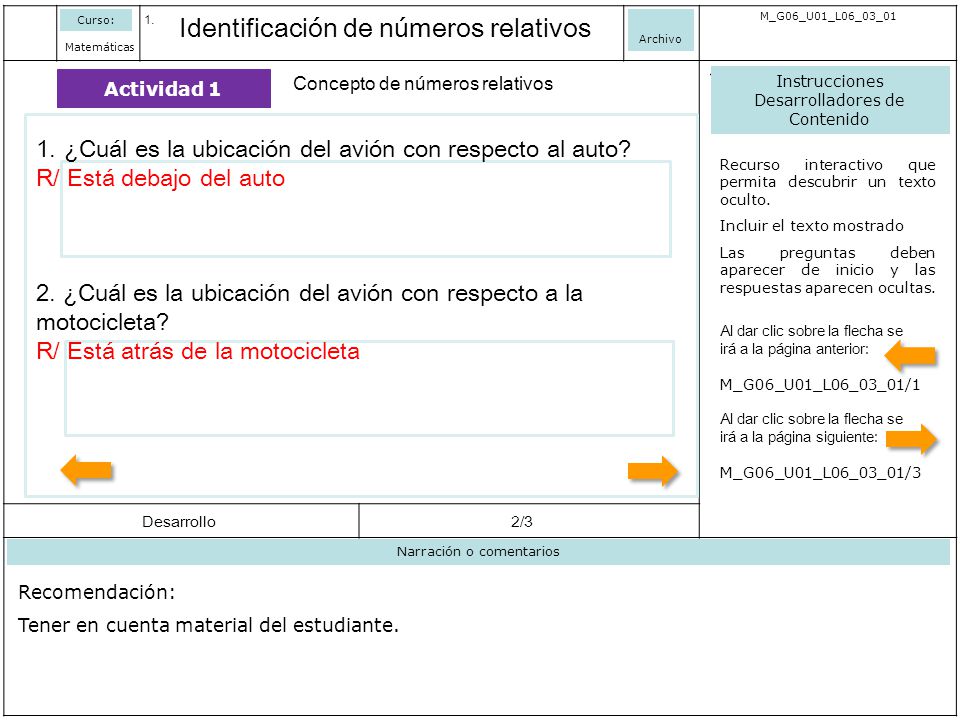Image resolution: width=960 pixels, height=720 pixels.
Task: Click the paragraph starting 'Las preguntas deben aparecer'
Action: coord(827,270)
